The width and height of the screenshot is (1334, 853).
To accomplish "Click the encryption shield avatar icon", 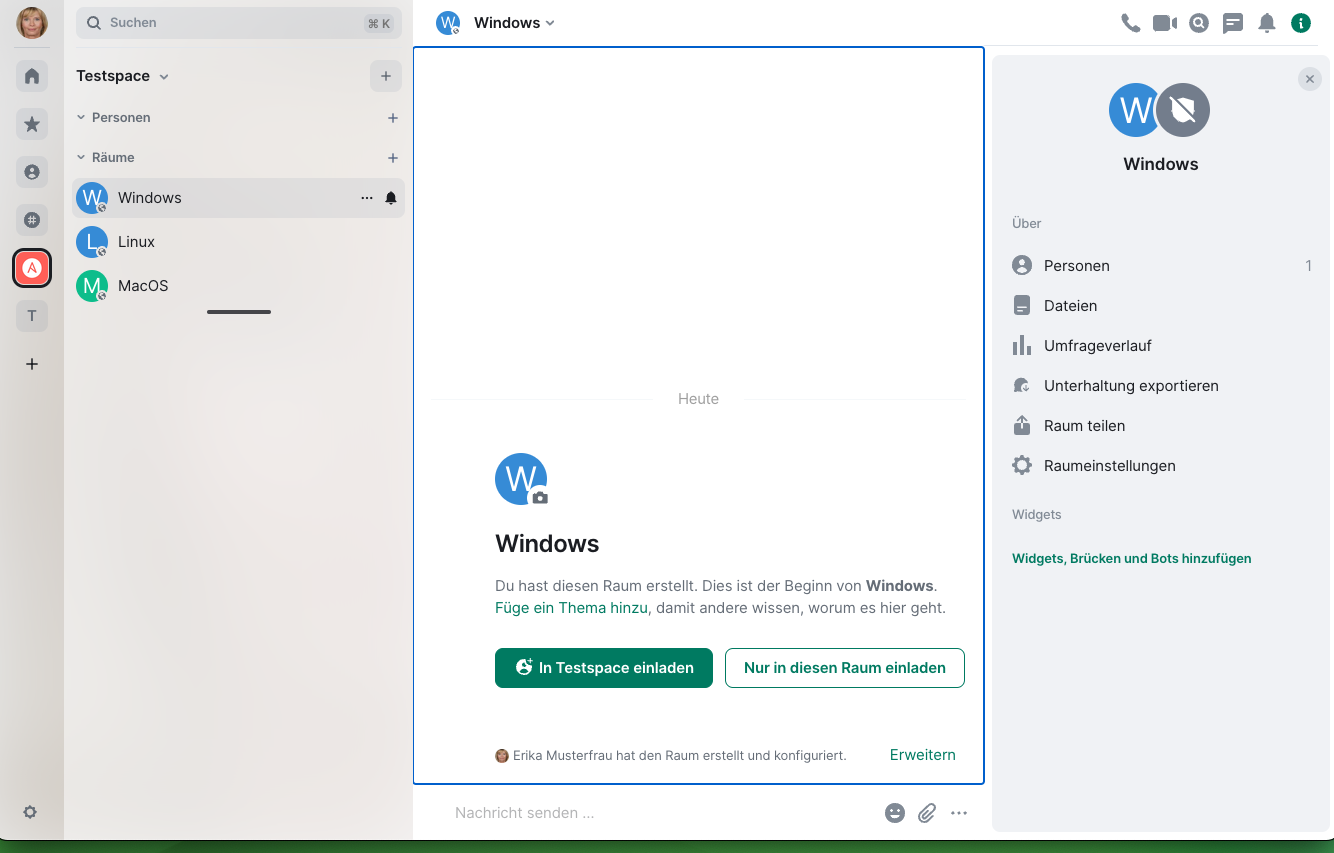I will (1184, 110).
